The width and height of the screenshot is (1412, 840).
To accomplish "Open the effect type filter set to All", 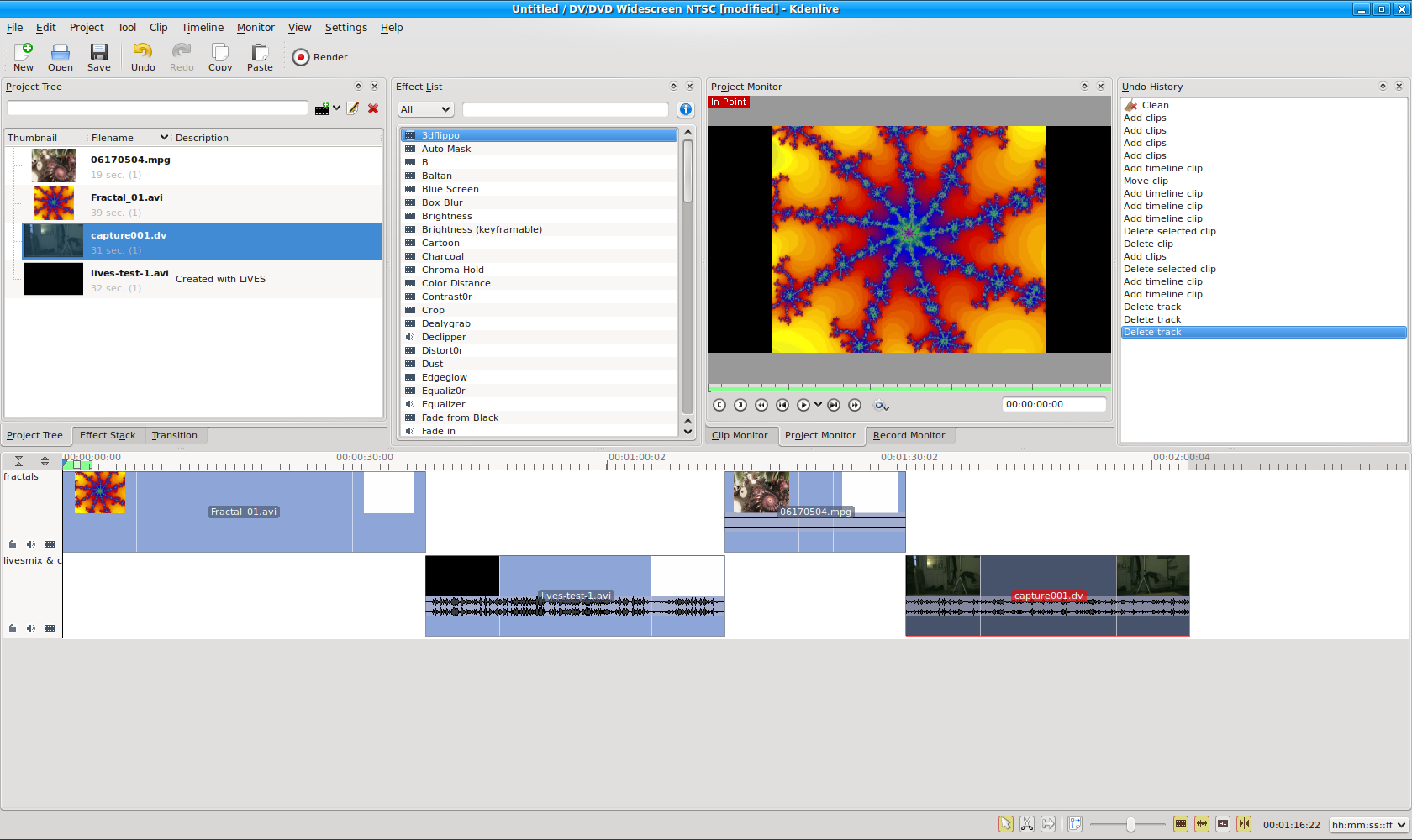I will pos(425,109).
